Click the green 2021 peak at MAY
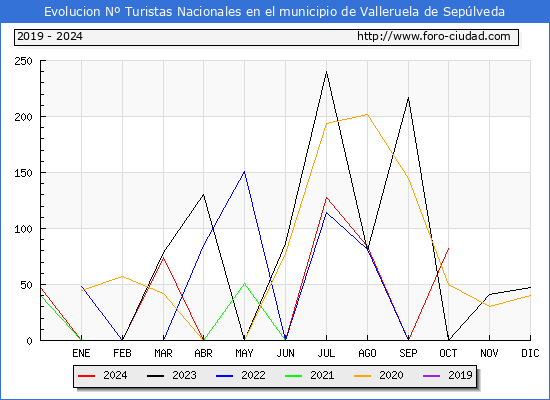Screen dimensions: 550x400 click(x=244, y=284)
